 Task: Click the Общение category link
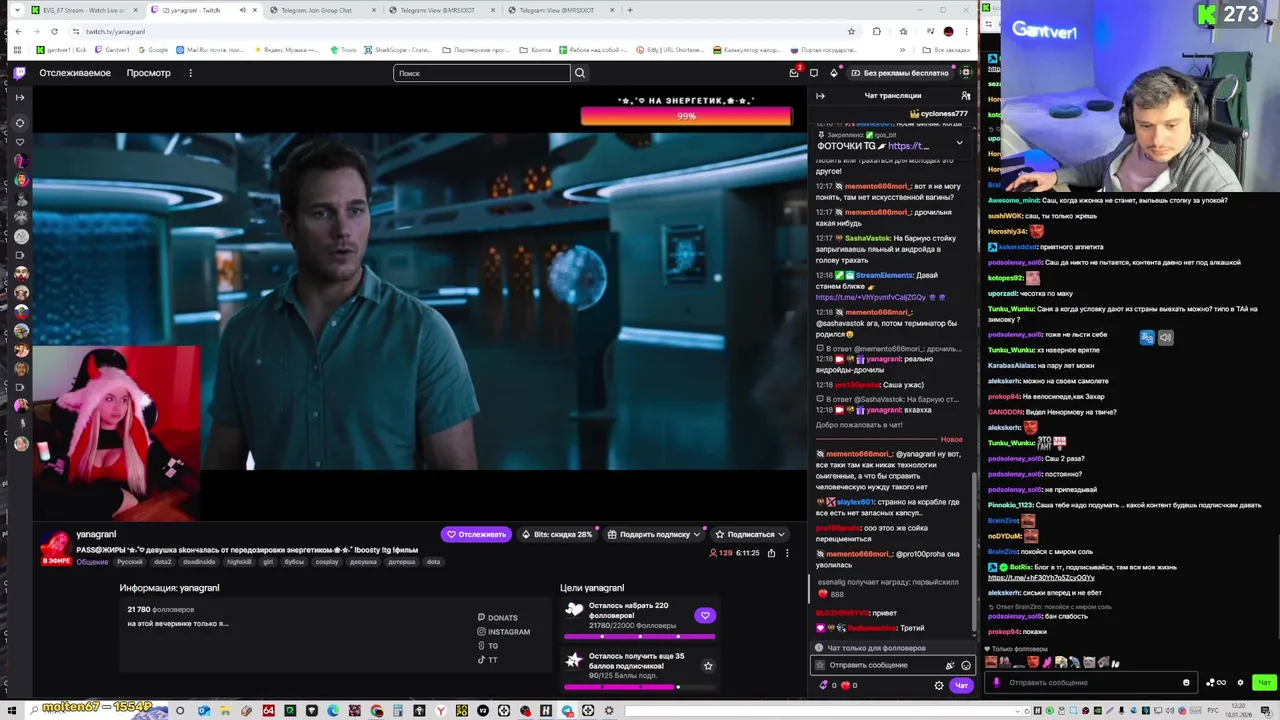tap(92, 562)
